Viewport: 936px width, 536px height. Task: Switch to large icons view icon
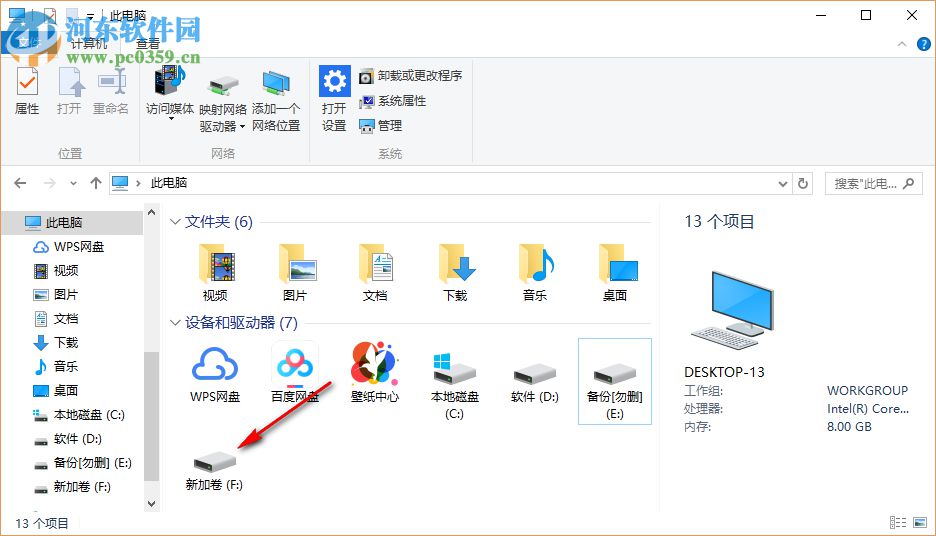click(x=920, y=523)
